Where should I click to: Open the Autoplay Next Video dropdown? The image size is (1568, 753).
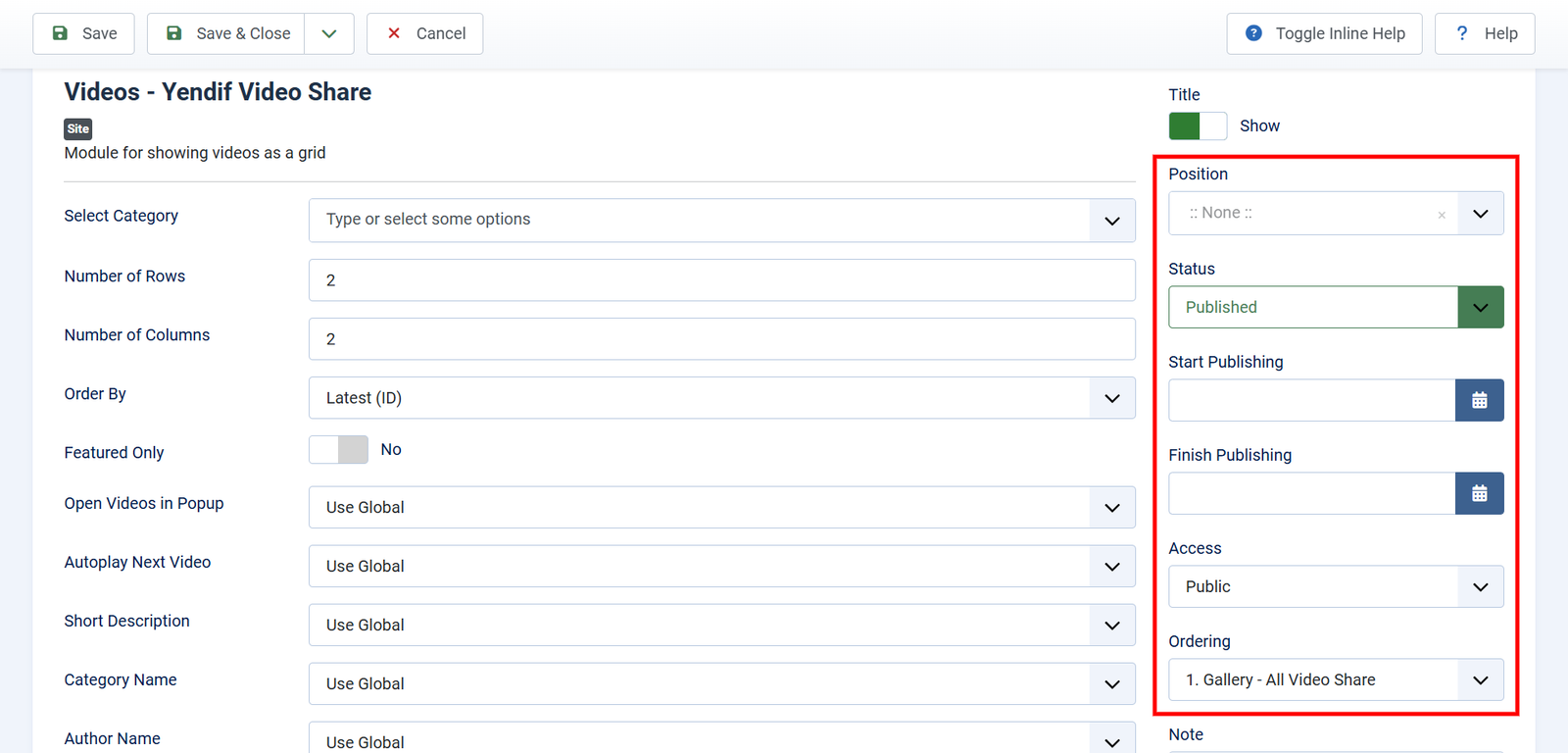click(722, 567)
